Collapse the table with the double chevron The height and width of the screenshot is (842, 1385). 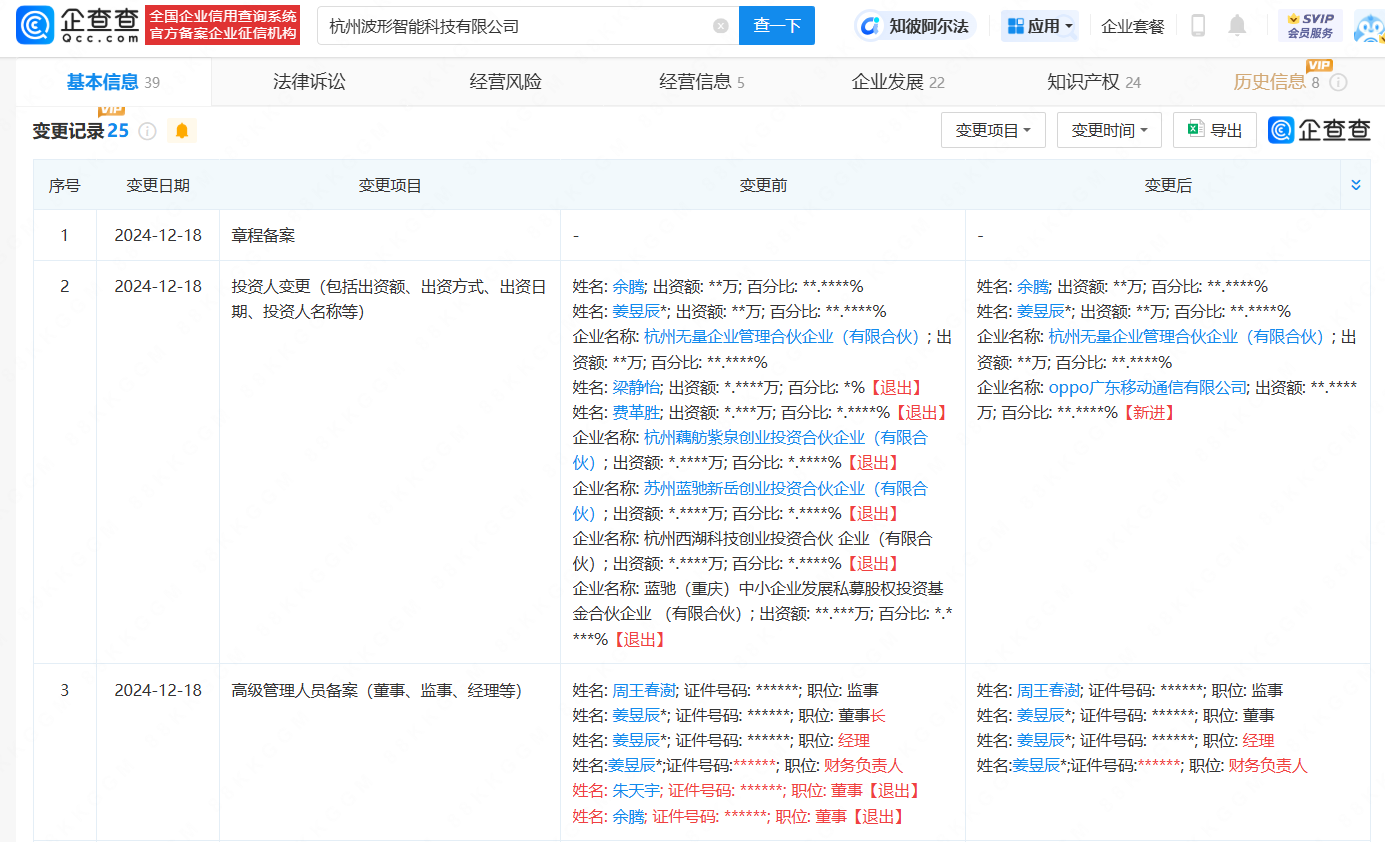point(1356,184)
